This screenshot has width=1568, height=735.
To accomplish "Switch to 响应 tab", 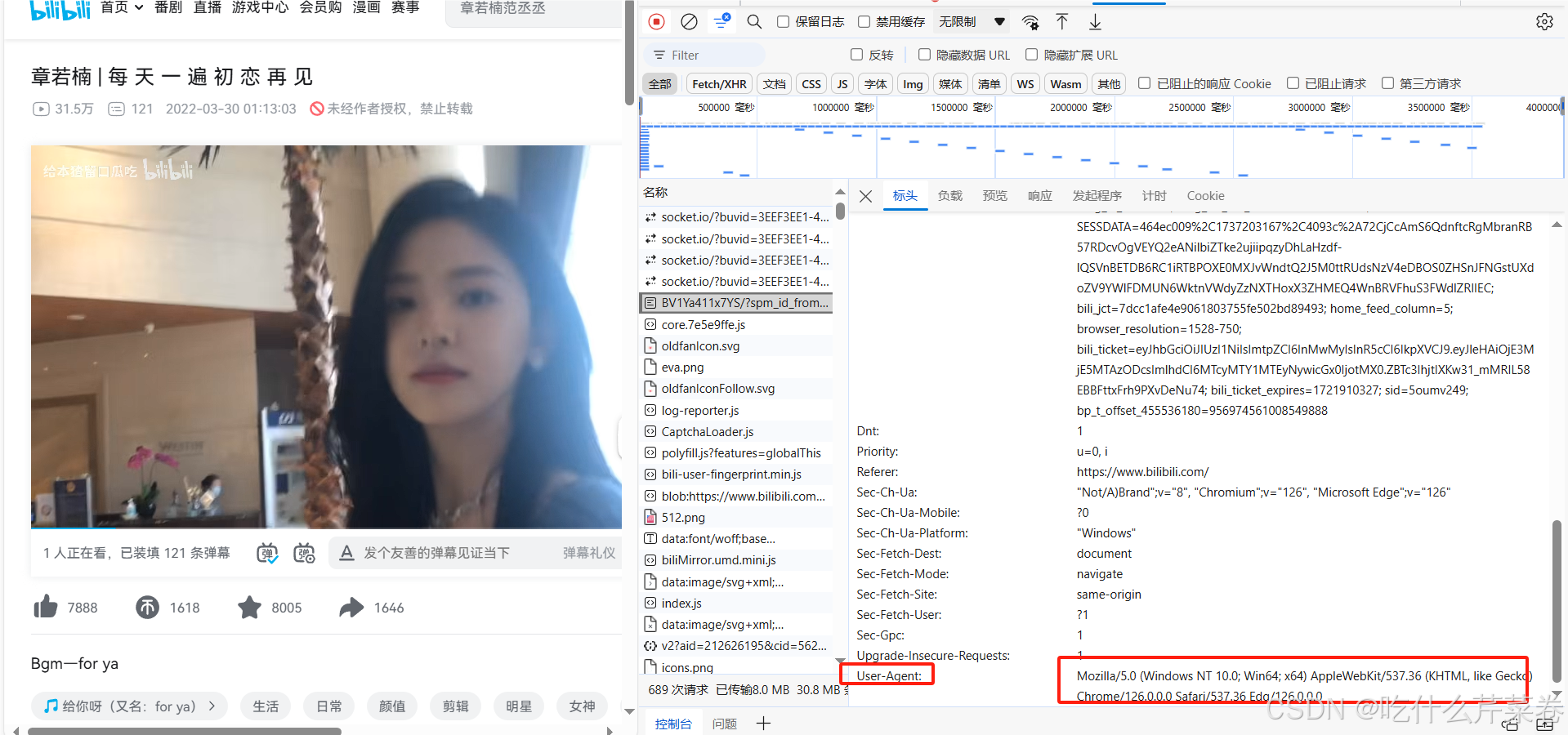I will click(1039, 196).
